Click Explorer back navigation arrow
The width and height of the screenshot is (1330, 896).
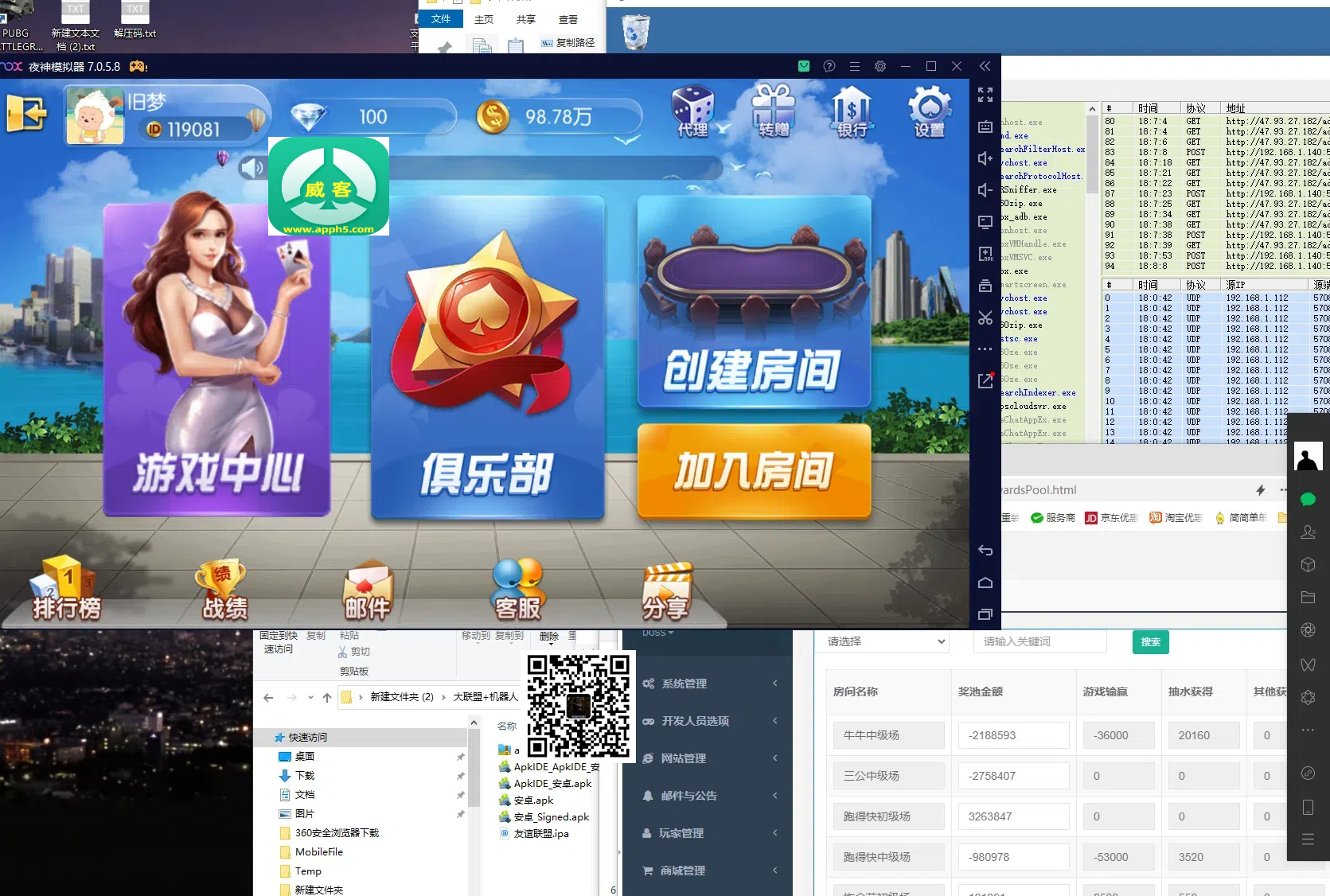(268, 698)
